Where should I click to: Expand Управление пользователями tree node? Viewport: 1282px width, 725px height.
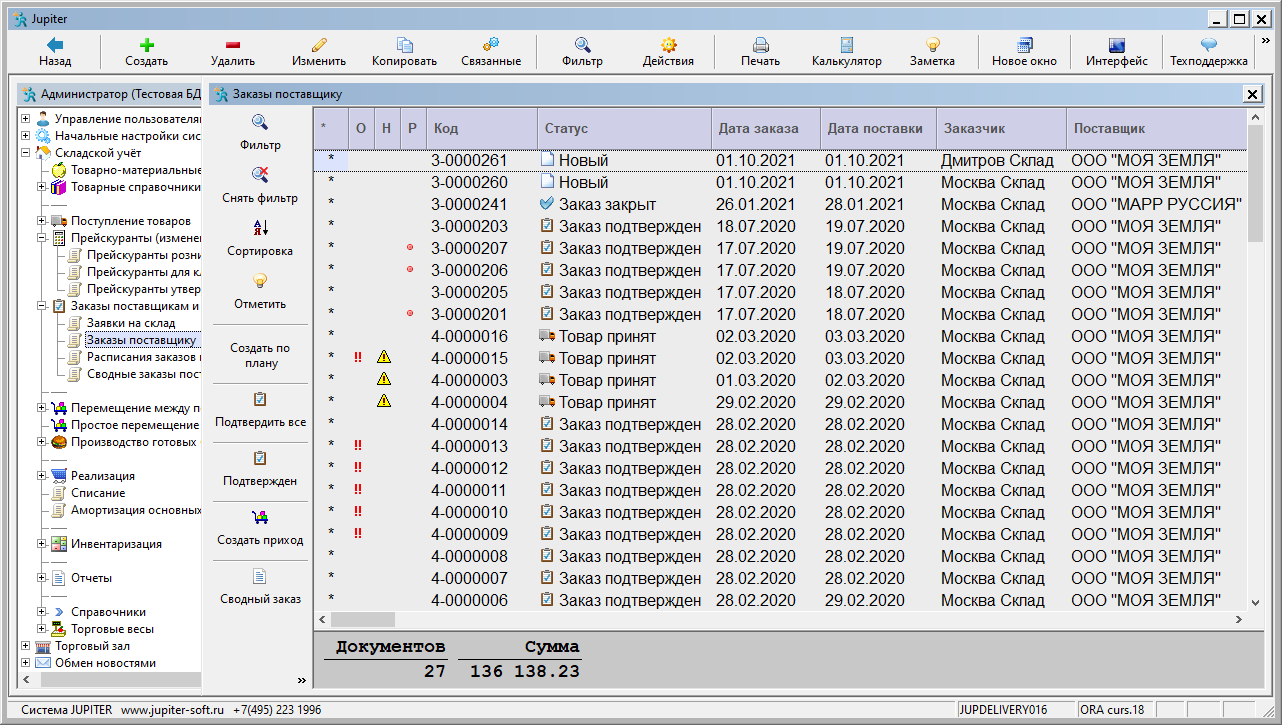(25, 119)
